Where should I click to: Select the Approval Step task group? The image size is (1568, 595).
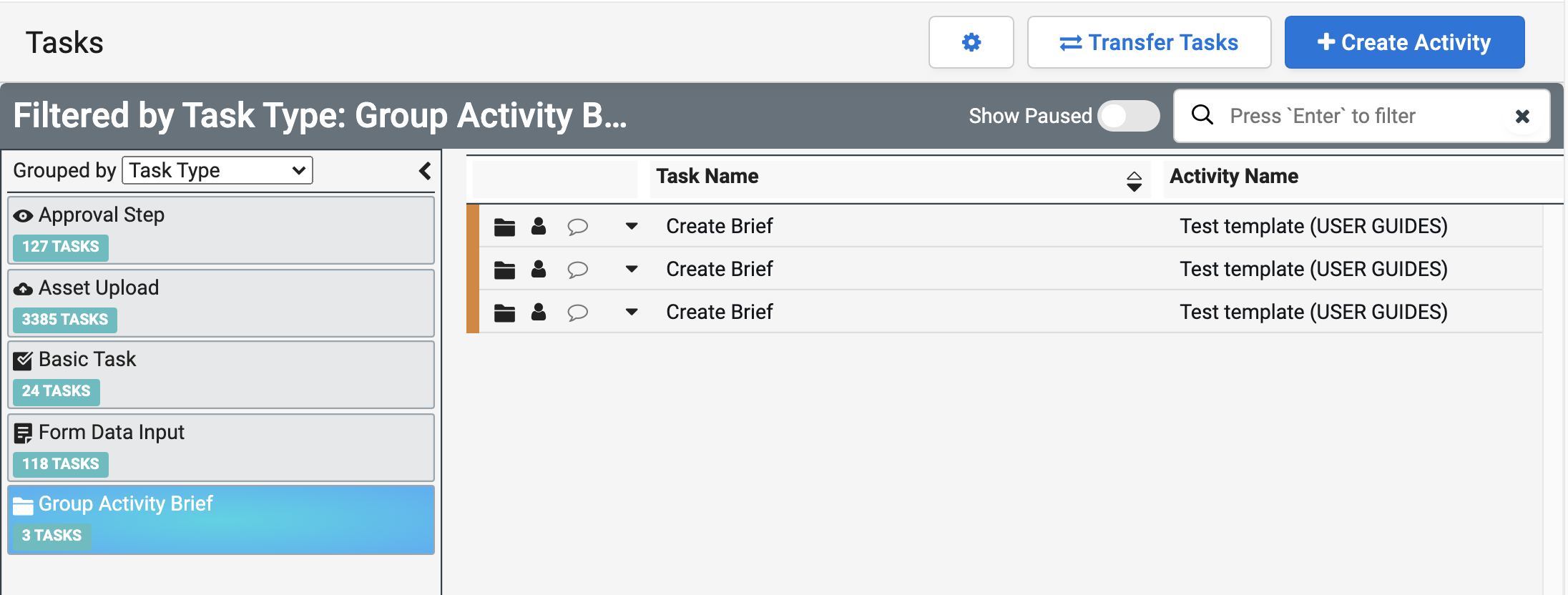tap(220, 230)
